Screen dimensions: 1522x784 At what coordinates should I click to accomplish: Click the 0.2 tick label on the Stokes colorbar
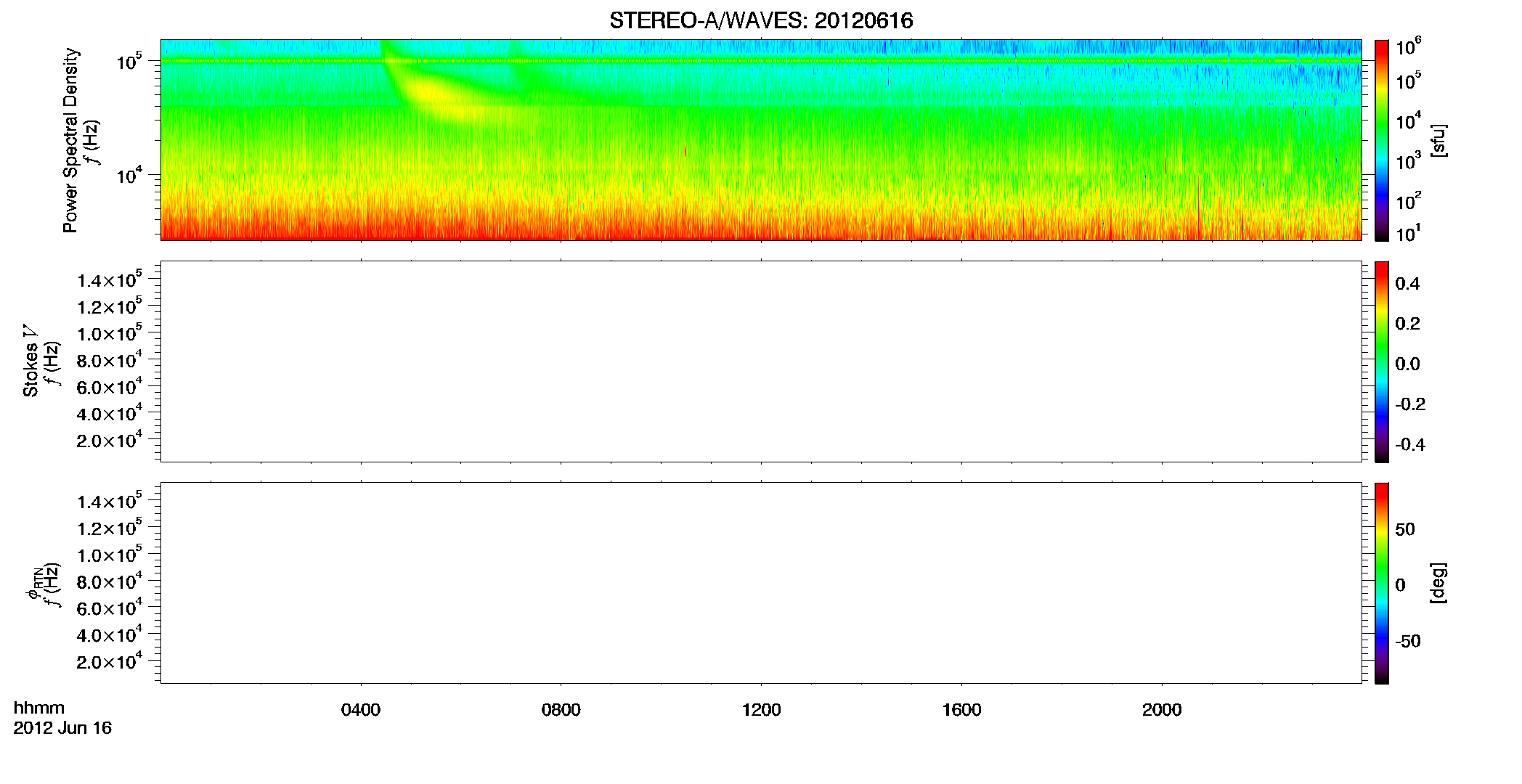1407,324
